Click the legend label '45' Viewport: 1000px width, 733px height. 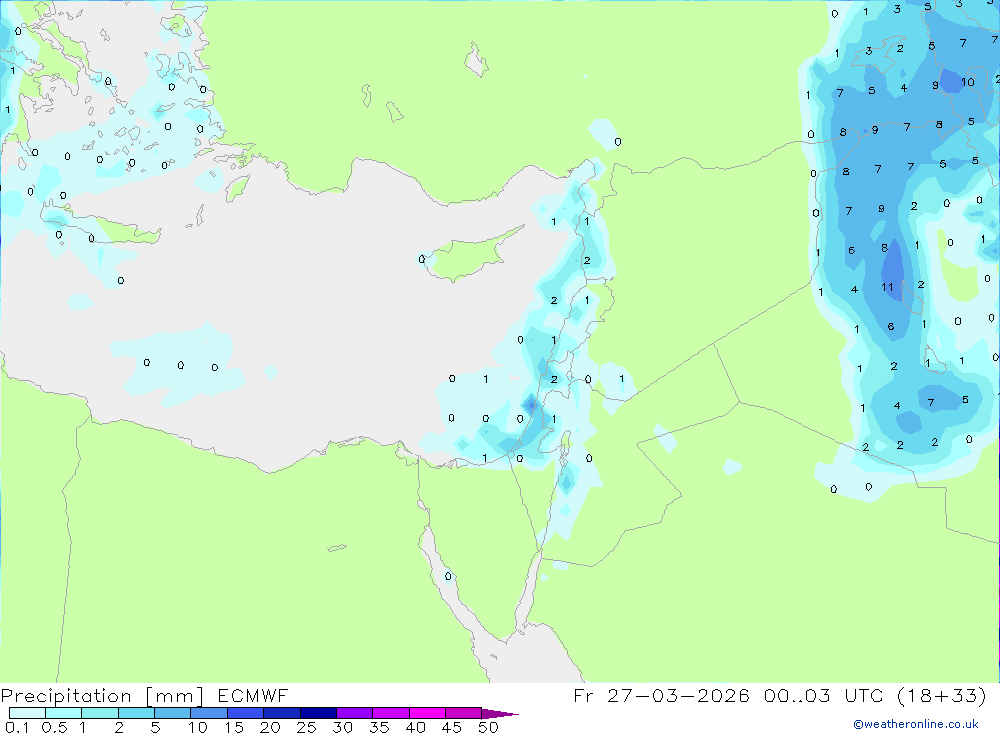(452, 727)
